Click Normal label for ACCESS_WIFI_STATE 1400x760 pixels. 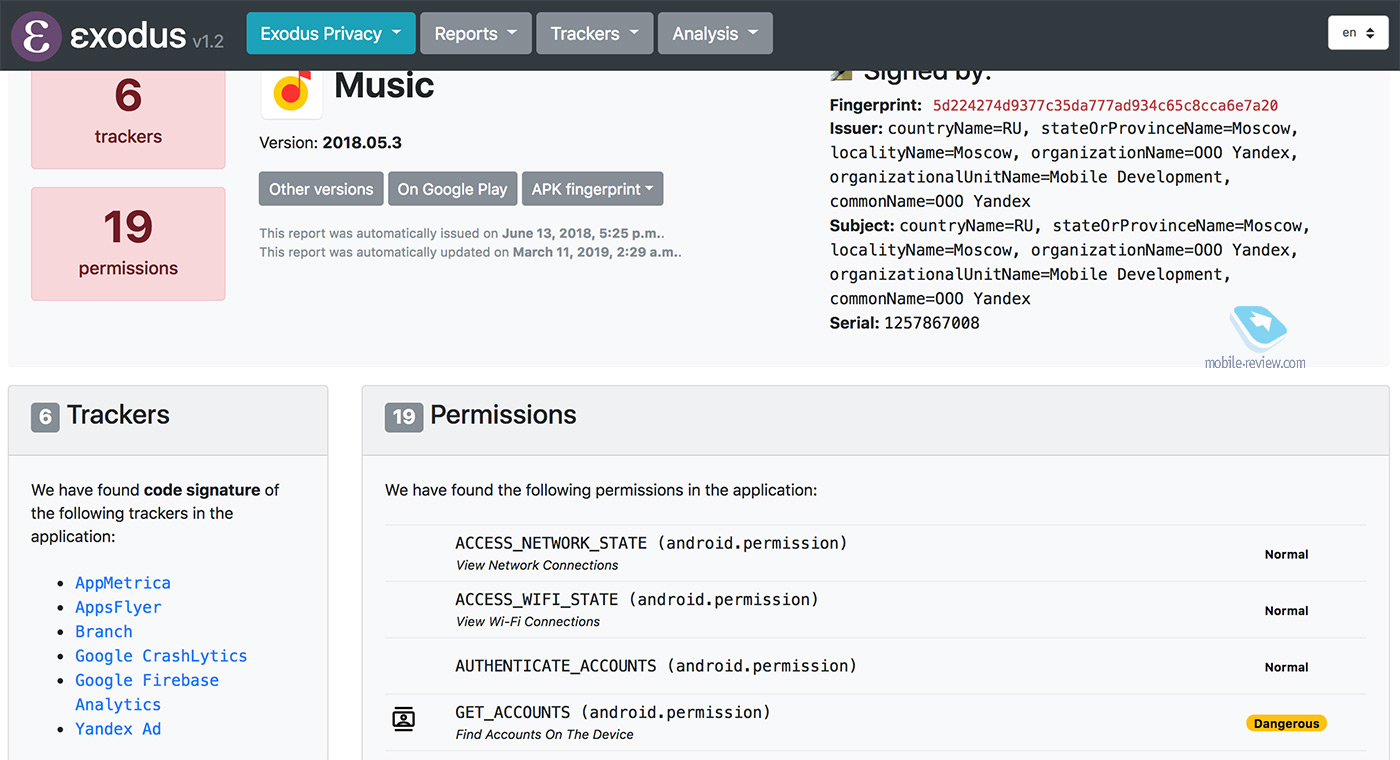[1286, 610]
